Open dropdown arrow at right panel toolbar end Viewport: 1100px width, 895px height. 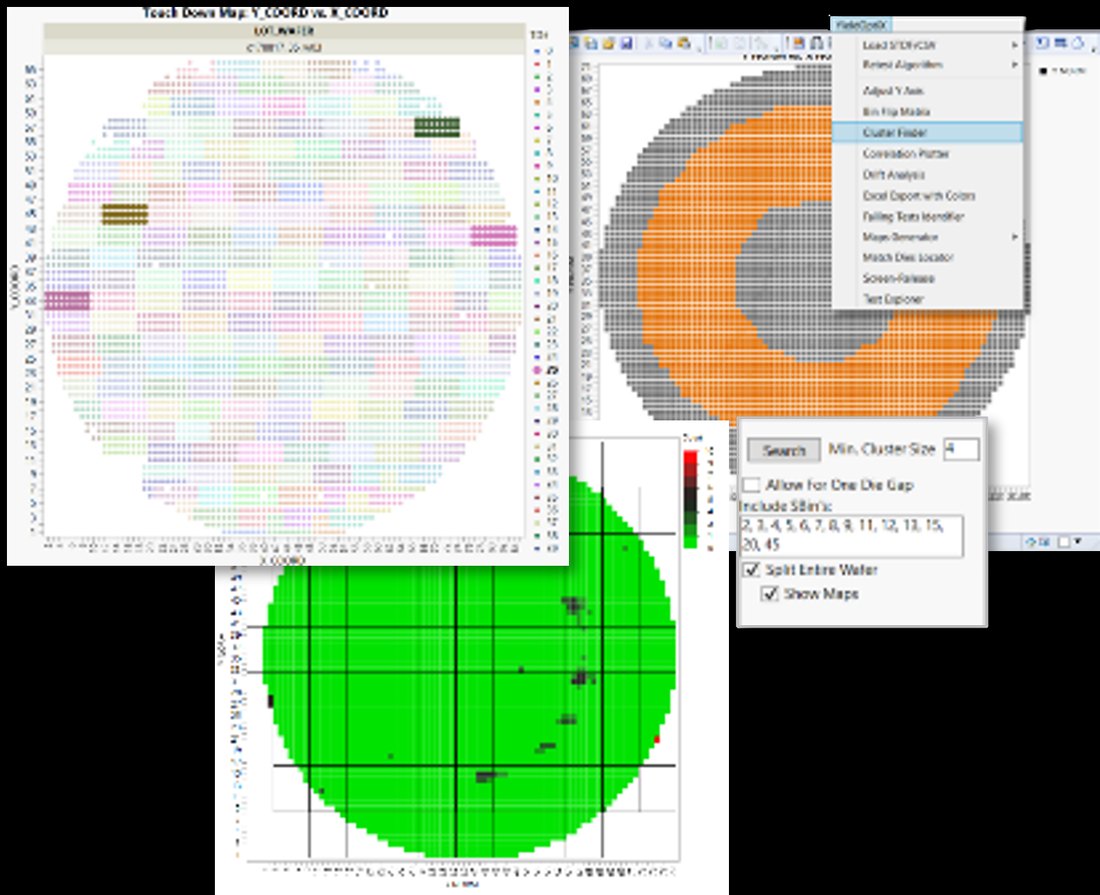(1094, 49)
